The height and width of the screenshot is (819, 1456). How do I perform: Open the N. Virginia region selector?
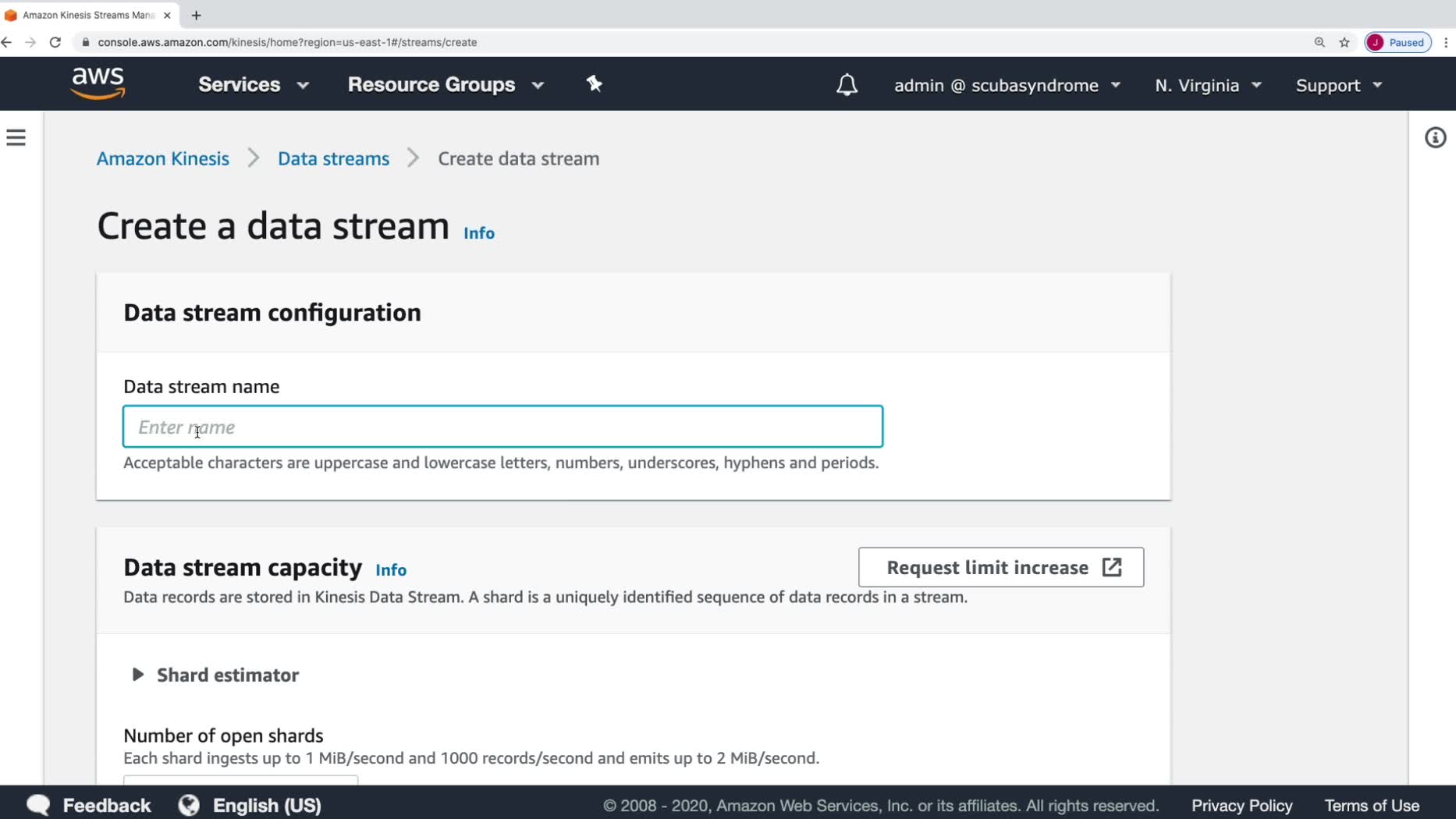[x=1207, y=86]
